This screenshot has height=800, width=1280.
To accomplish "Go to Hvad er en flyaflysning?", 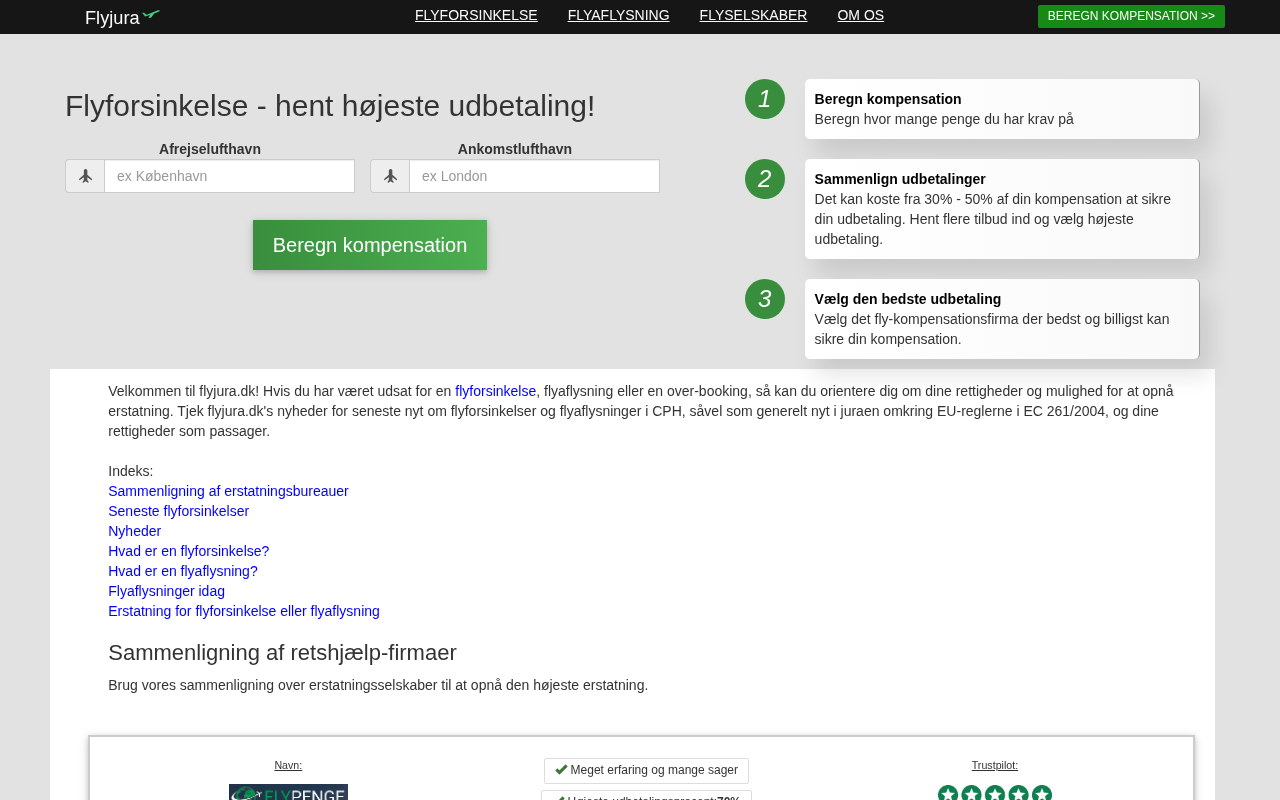I will click(183, 571).
